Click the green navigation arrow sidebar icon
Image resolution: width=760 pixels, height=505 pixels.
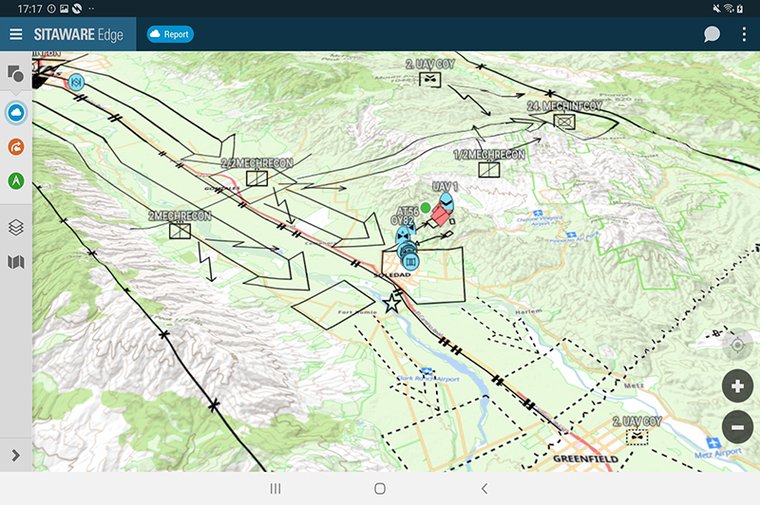[16, 181]
